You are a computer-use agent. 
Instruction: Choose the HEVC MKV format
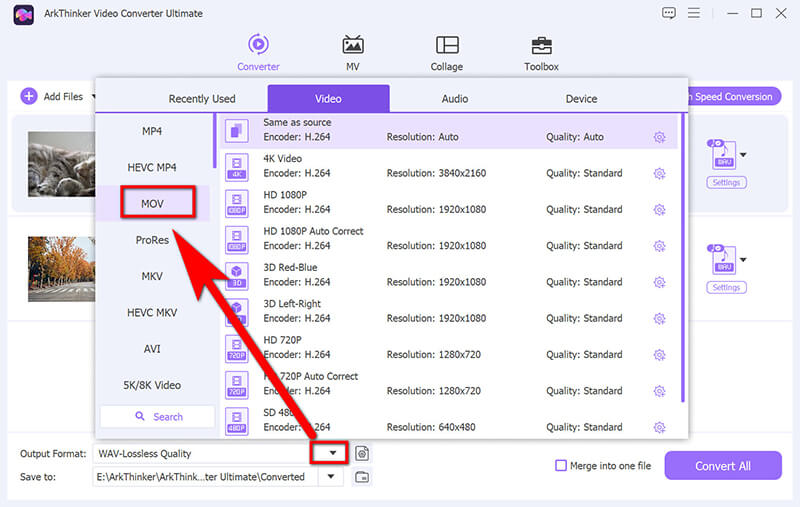tap(152, 312)
